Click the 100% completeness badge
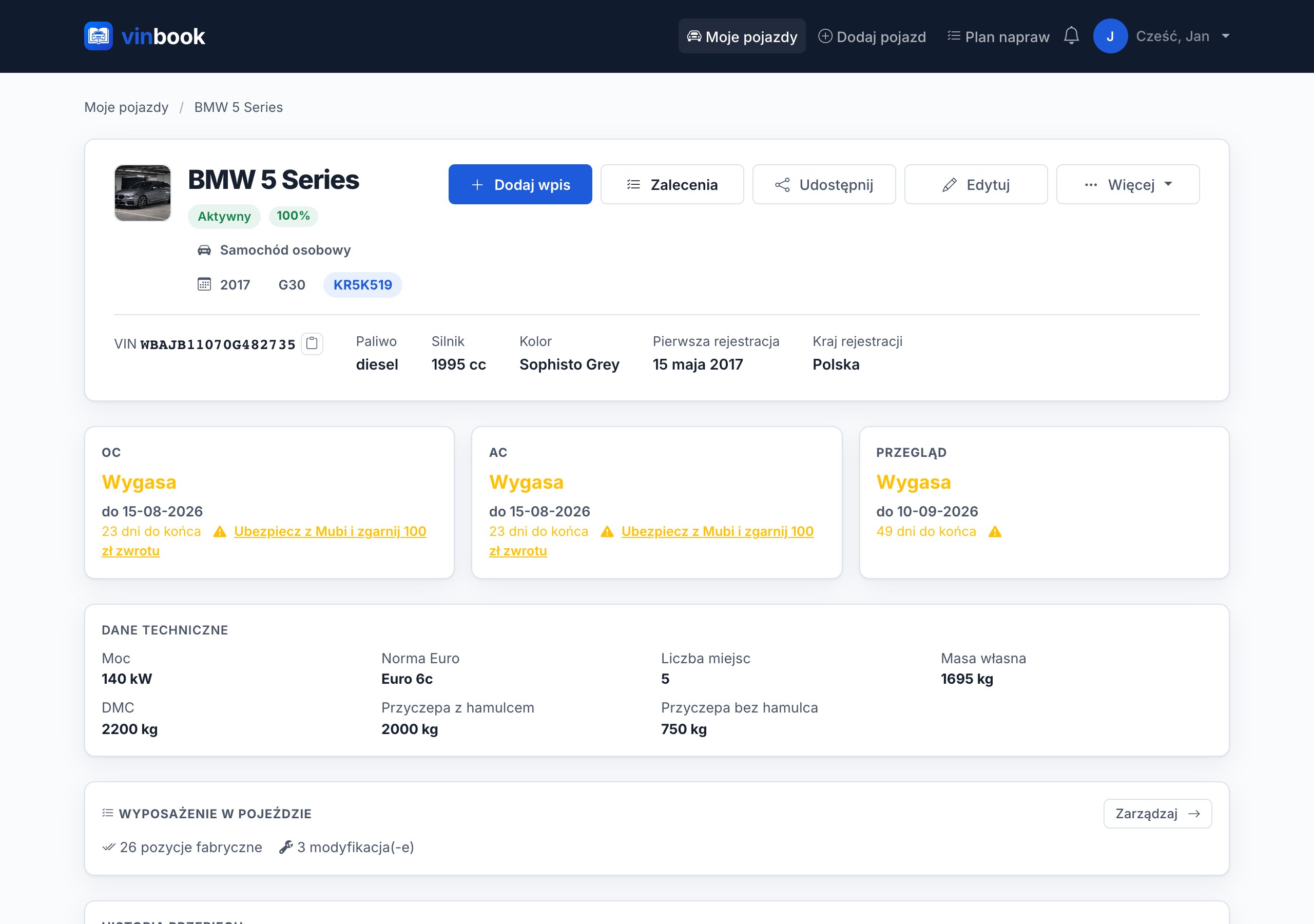This screenshot has height=924, width=1314. pyautogui.click(x=293, y=216)
